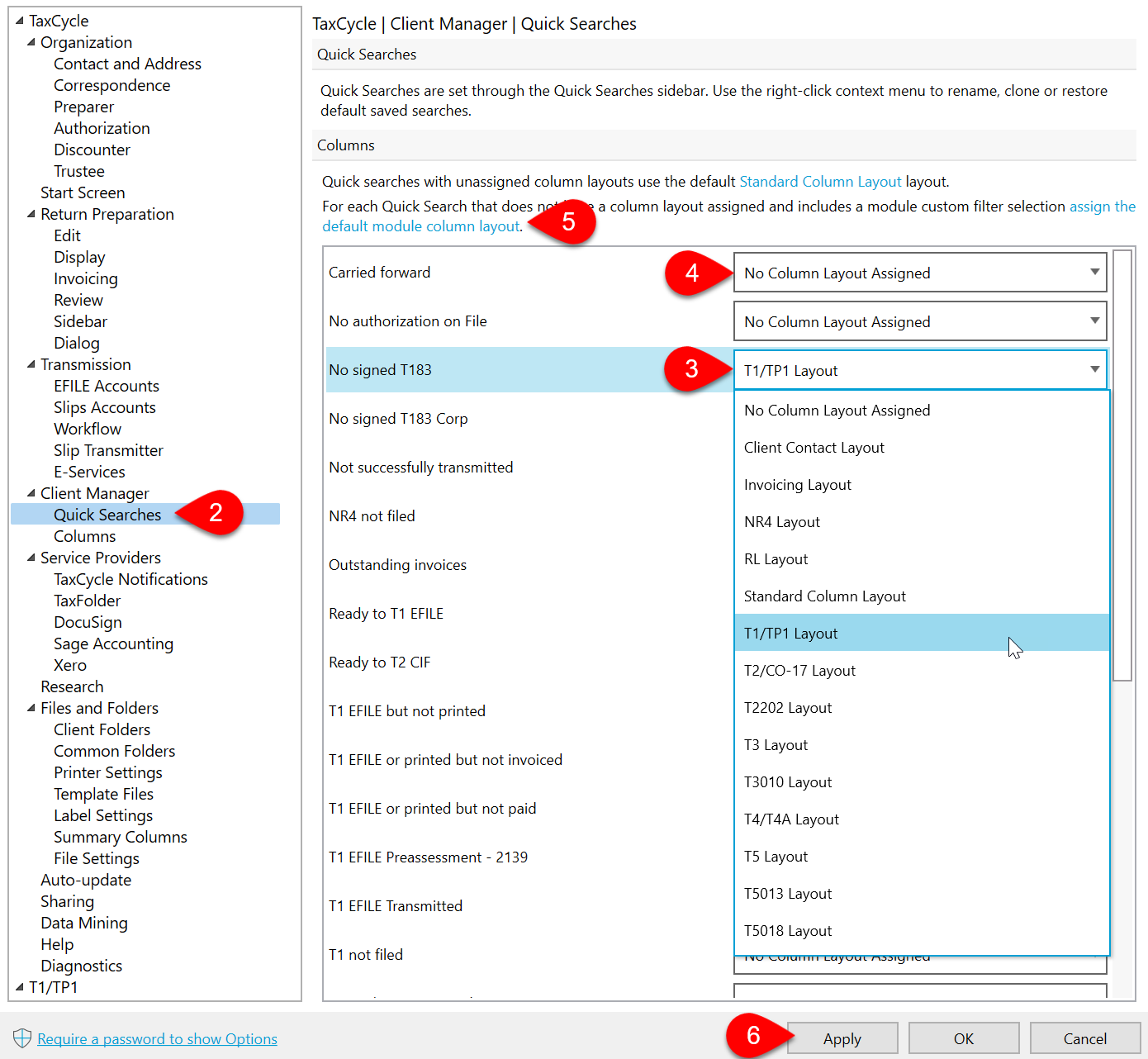1148x1059 pixels.
Task: Open Invoicing under Return Preparation
Action: tap(86, 278)
